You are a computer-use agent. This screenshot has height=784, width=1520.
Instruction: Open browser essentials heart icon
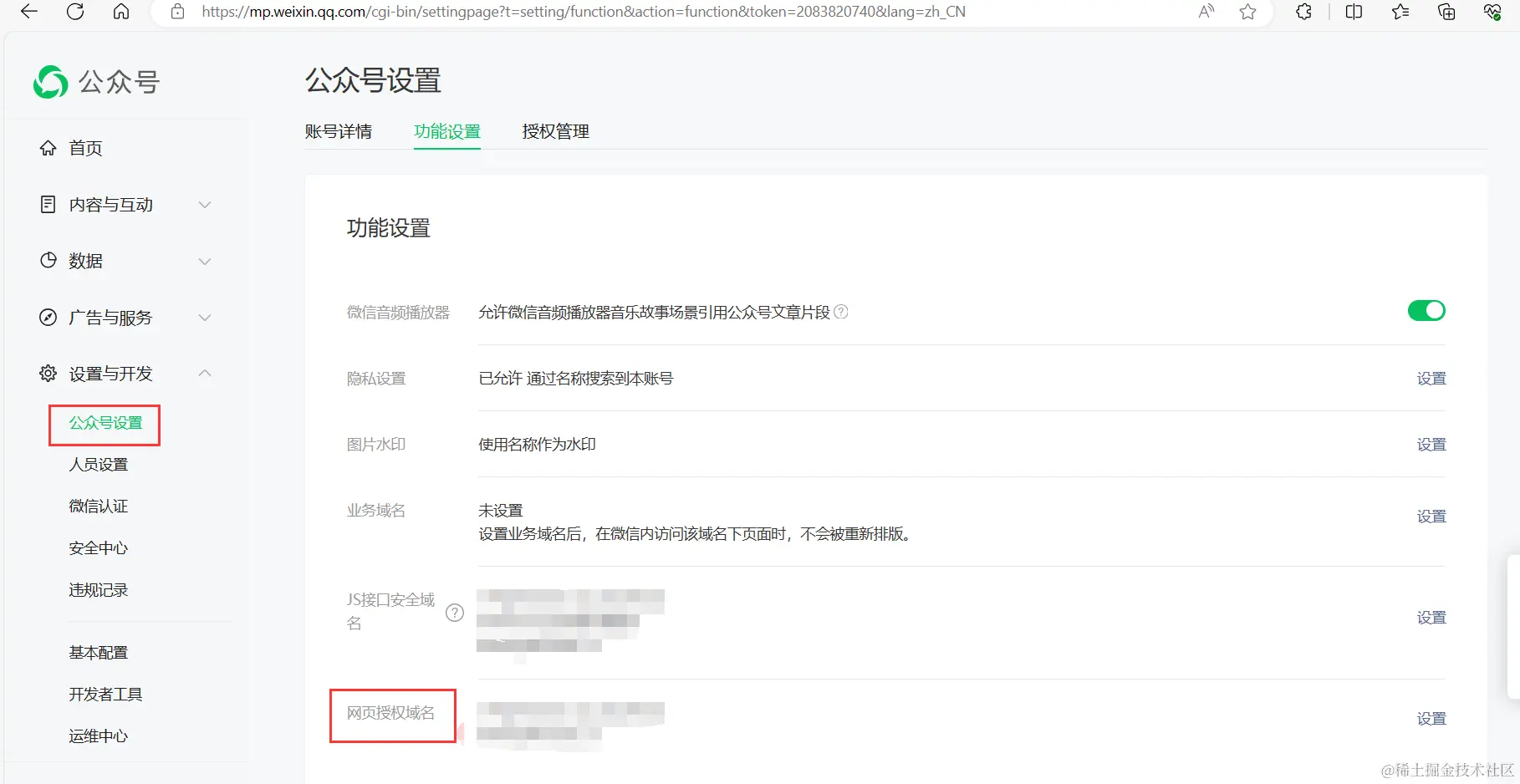(1492, 12)
